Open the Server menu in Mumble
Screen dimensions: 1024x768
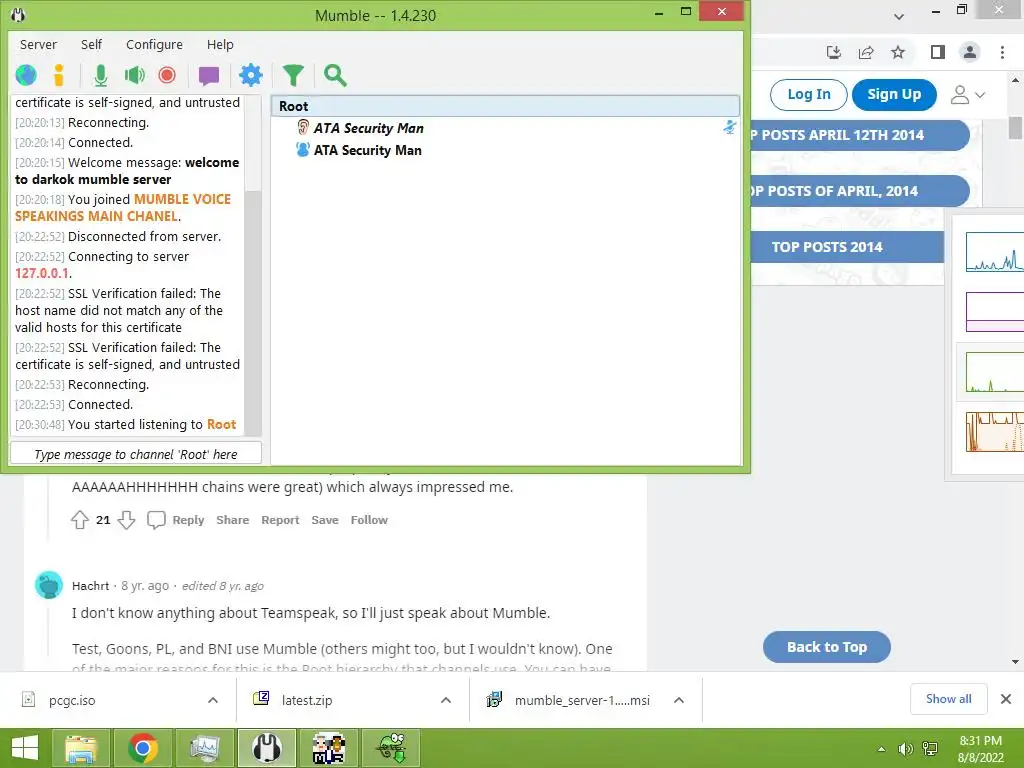(39, 44)
